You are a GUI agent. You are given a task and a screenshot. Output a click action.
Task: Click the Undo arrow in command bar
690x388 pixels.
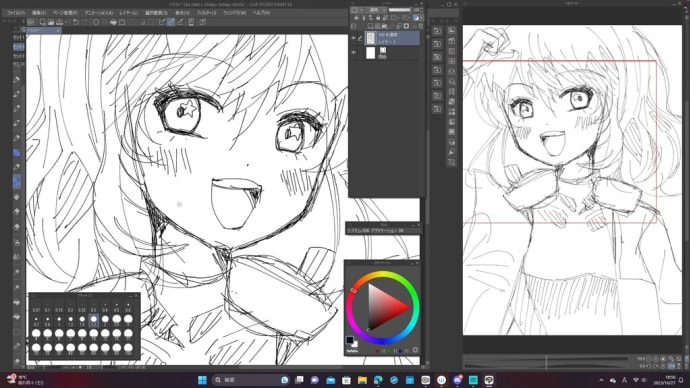pos(76,22)
